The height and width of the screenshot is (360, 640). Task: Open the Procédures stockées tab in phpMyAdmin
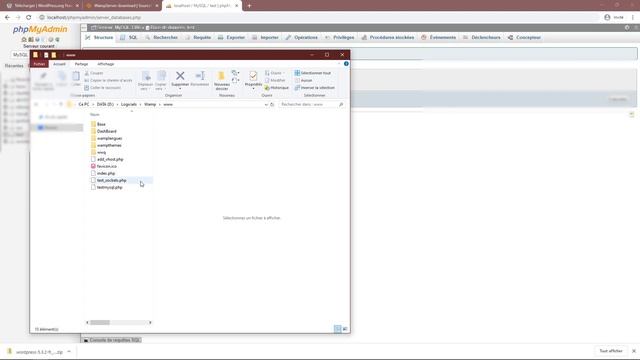click(x=388, y=38)
